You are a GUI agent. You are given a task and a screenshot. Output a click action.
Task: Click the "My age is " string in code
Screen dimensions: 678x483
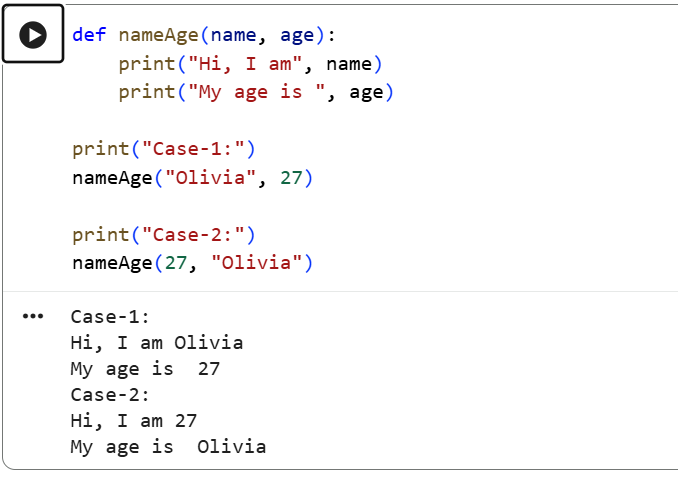point(257,92)
